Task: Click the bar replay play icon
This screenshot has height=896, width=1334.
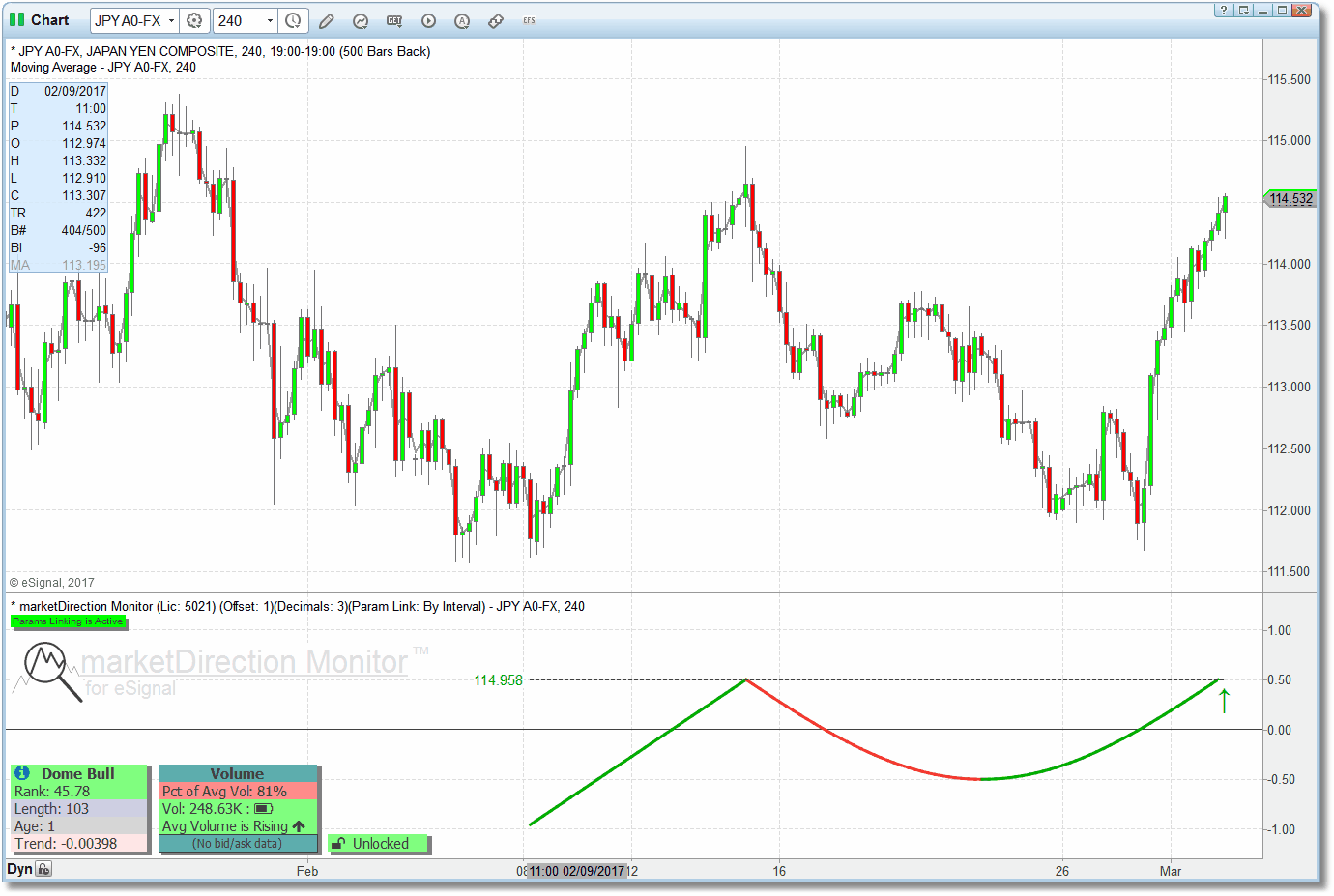Action: pos(428,20)
